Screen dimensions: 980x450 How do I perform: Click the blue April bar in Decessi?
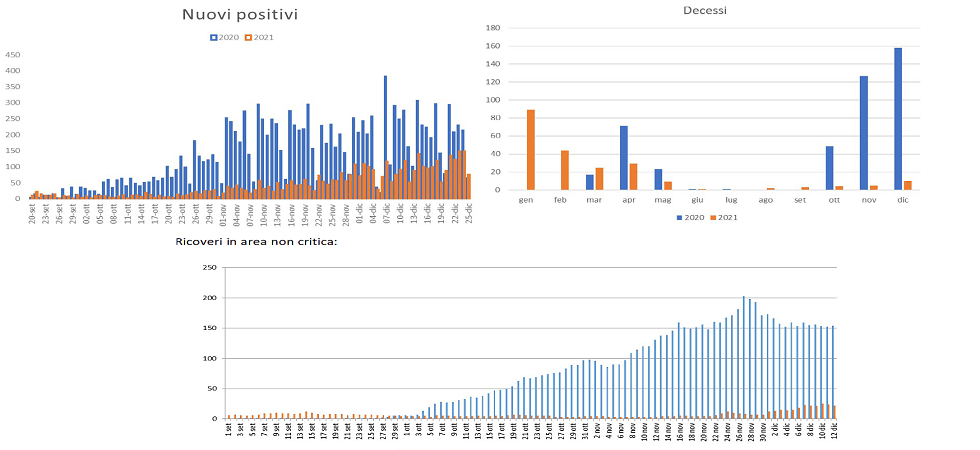pos(623,157)
